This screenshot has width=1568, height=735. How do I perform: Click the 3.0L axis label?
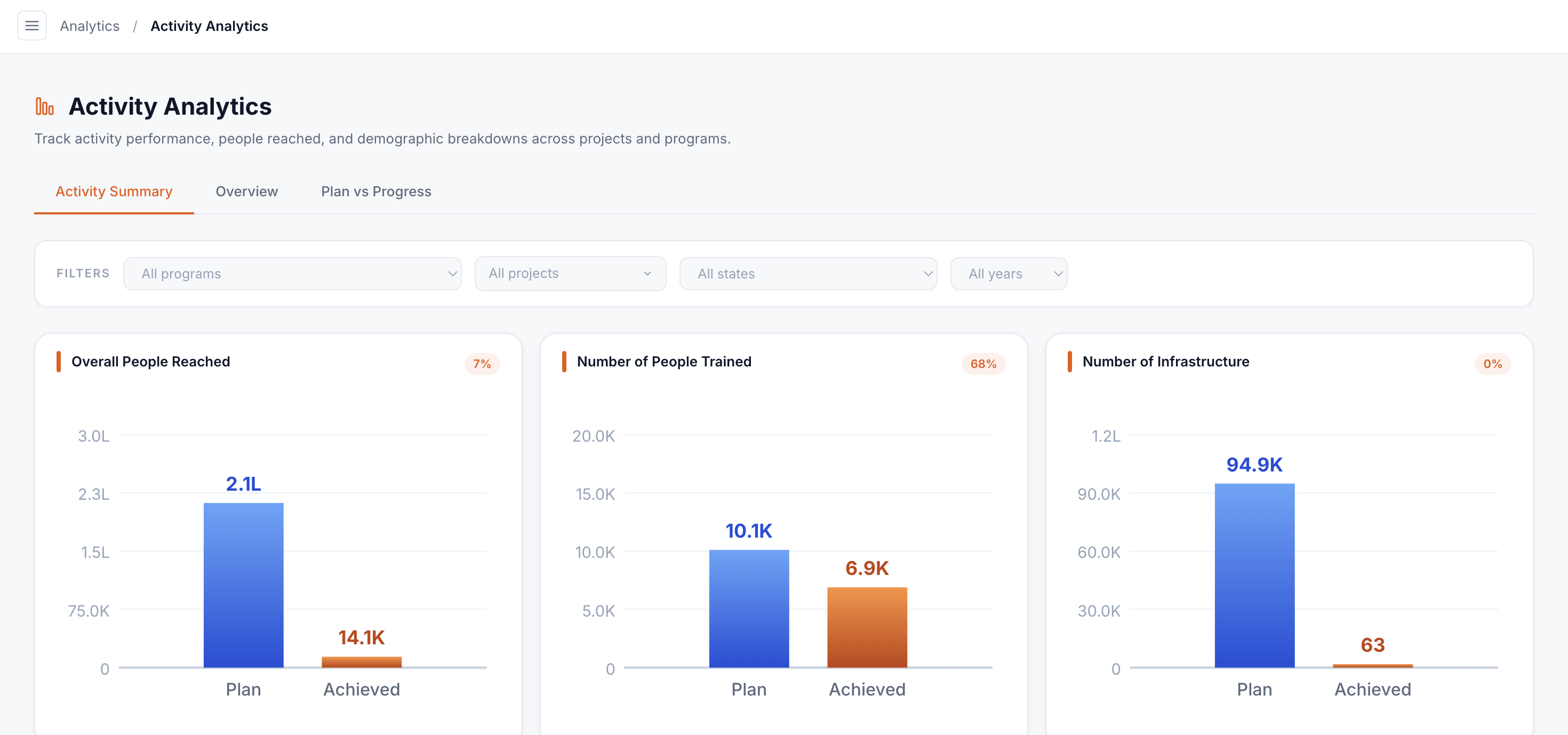94,435
